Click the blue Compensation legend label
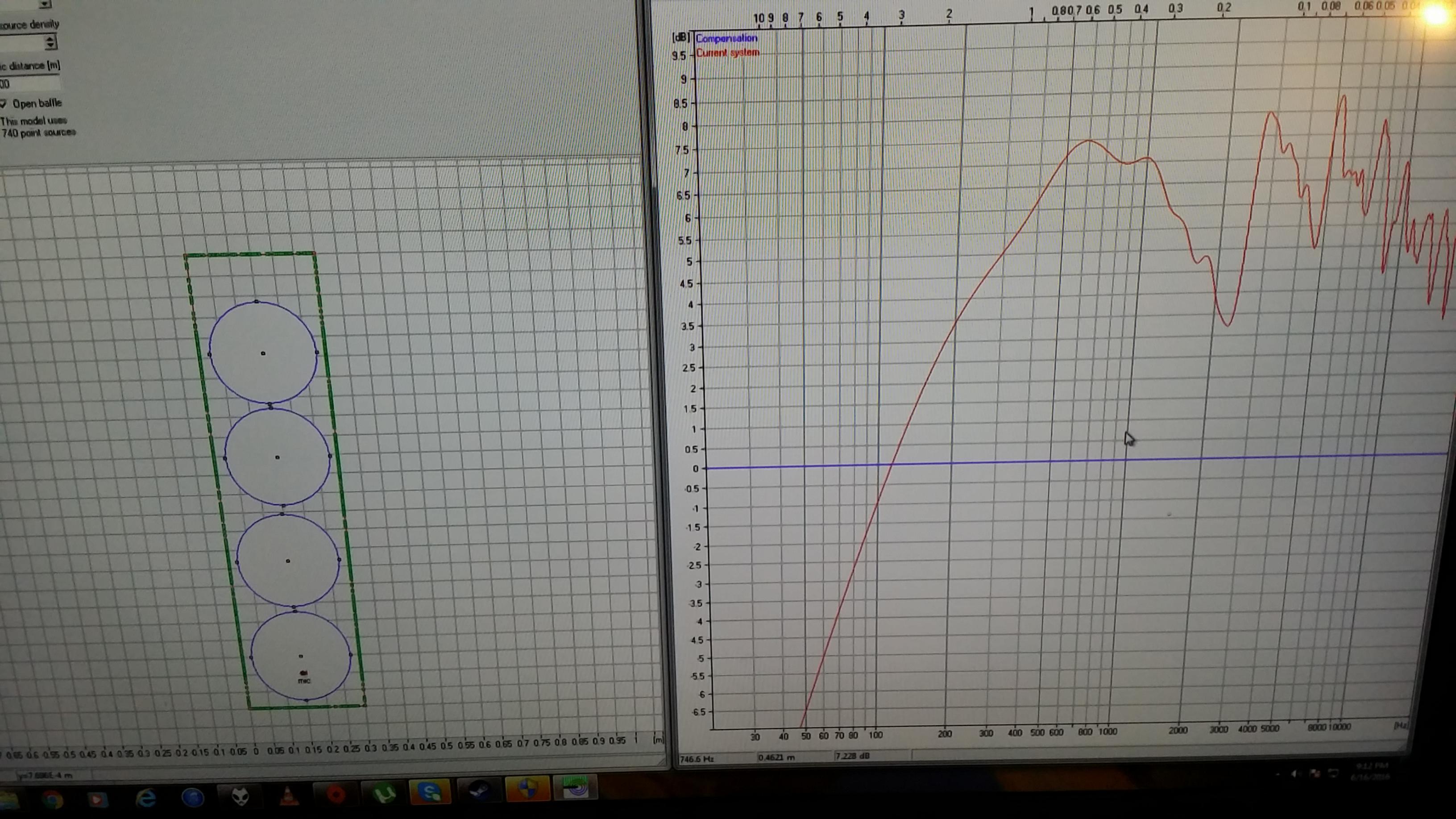Viewport: 1456px width, 819px height. click(726, 38)
